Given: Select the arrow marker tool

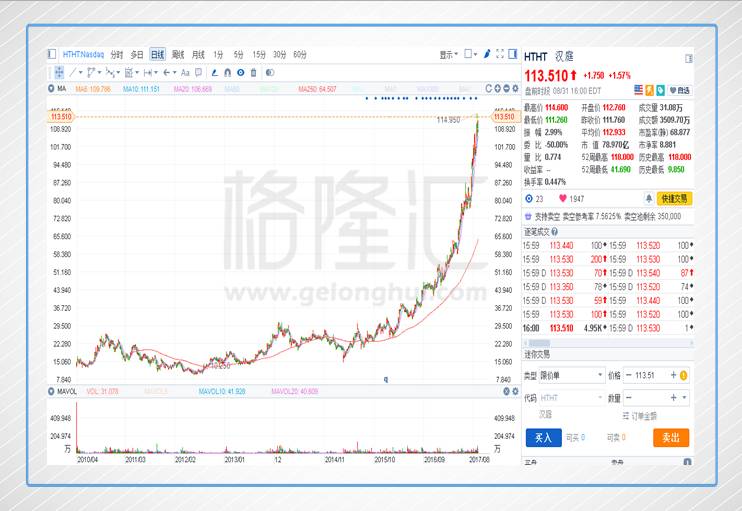Looking at the screenshot, I should 167,72.
